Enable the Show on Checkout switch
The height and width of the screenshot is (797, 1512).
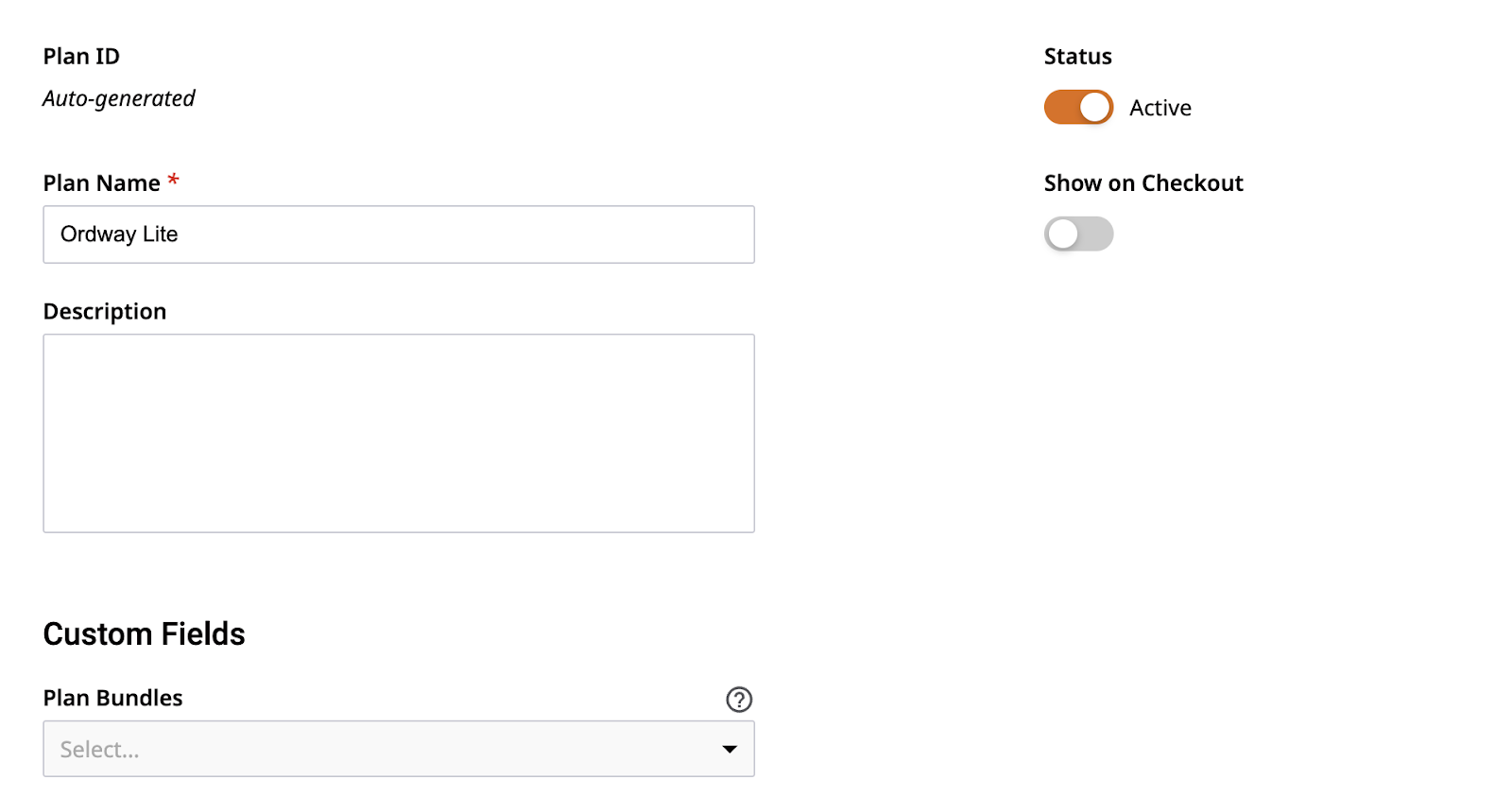point(1078,234)
